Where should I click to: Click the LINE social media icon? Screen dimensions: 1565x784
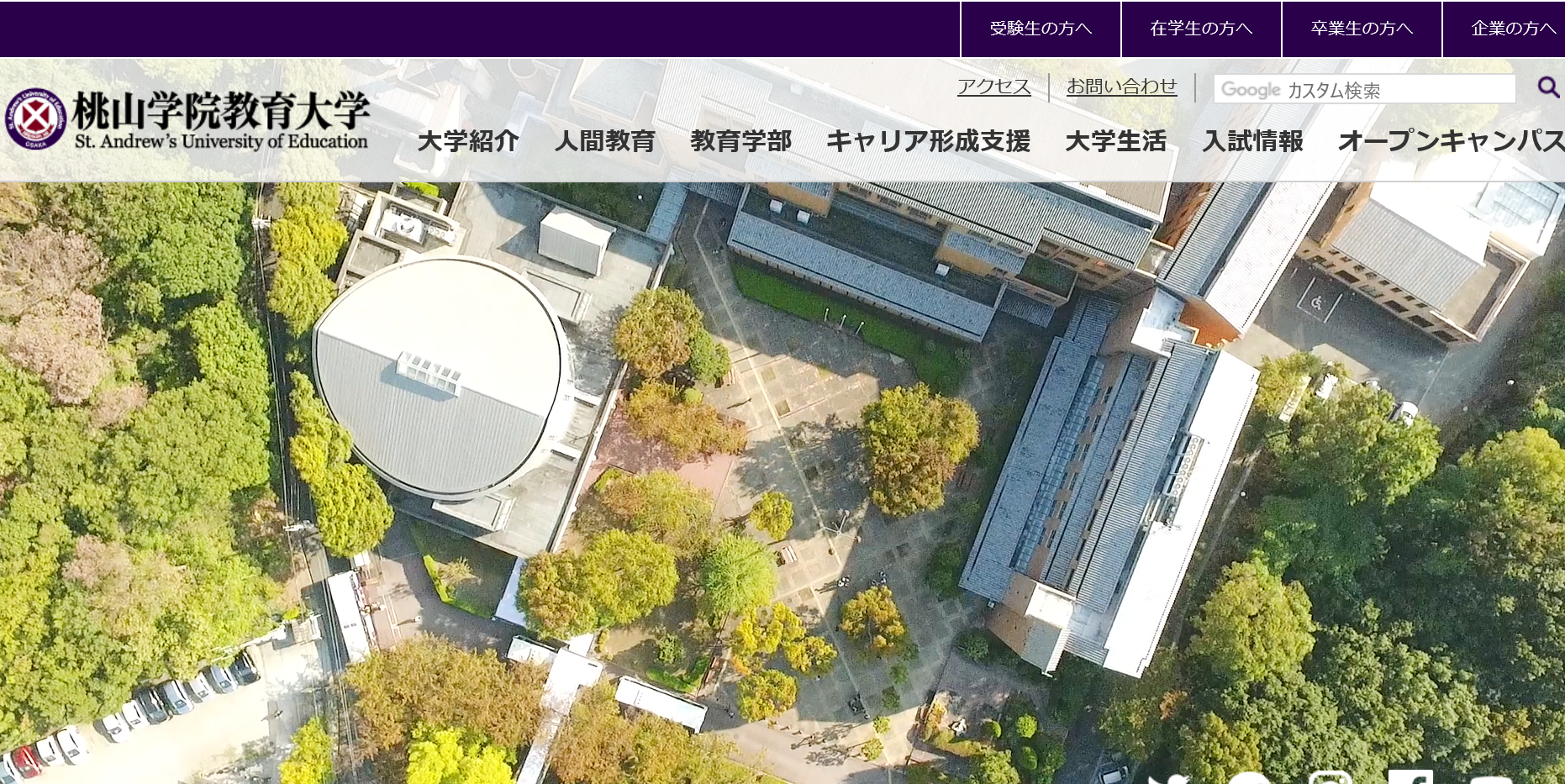coord(1250,777)
